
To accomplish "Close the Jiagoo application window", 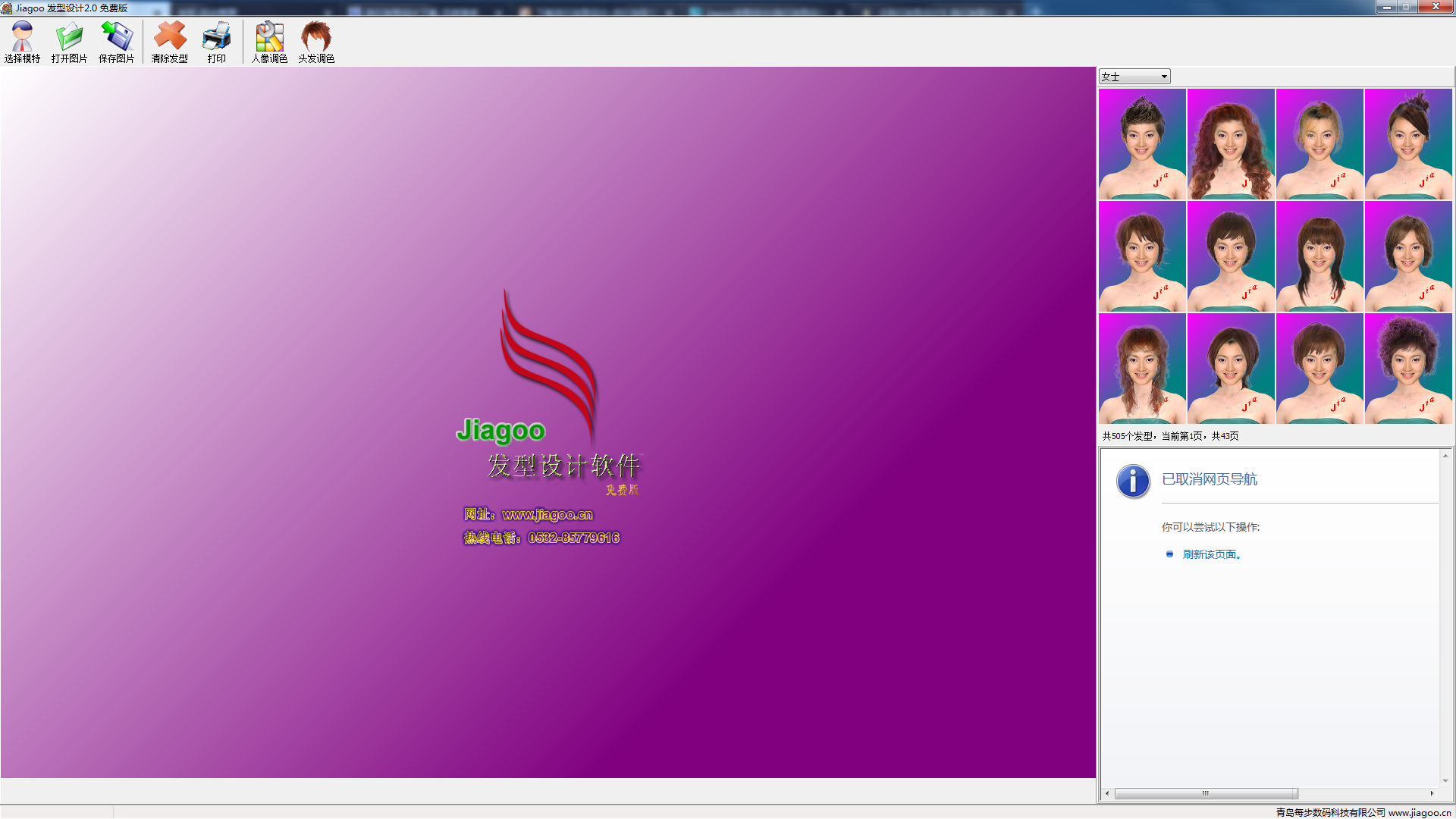I will 1435,7.
